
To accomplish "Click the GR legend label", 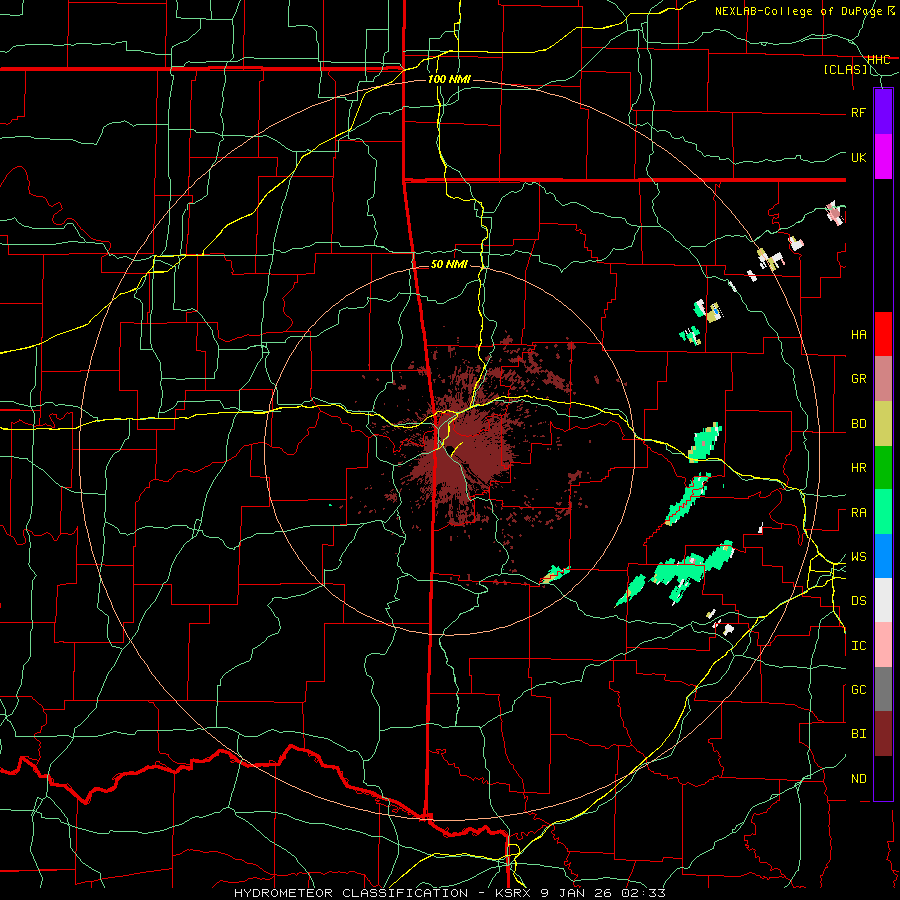I will [859, 379].
